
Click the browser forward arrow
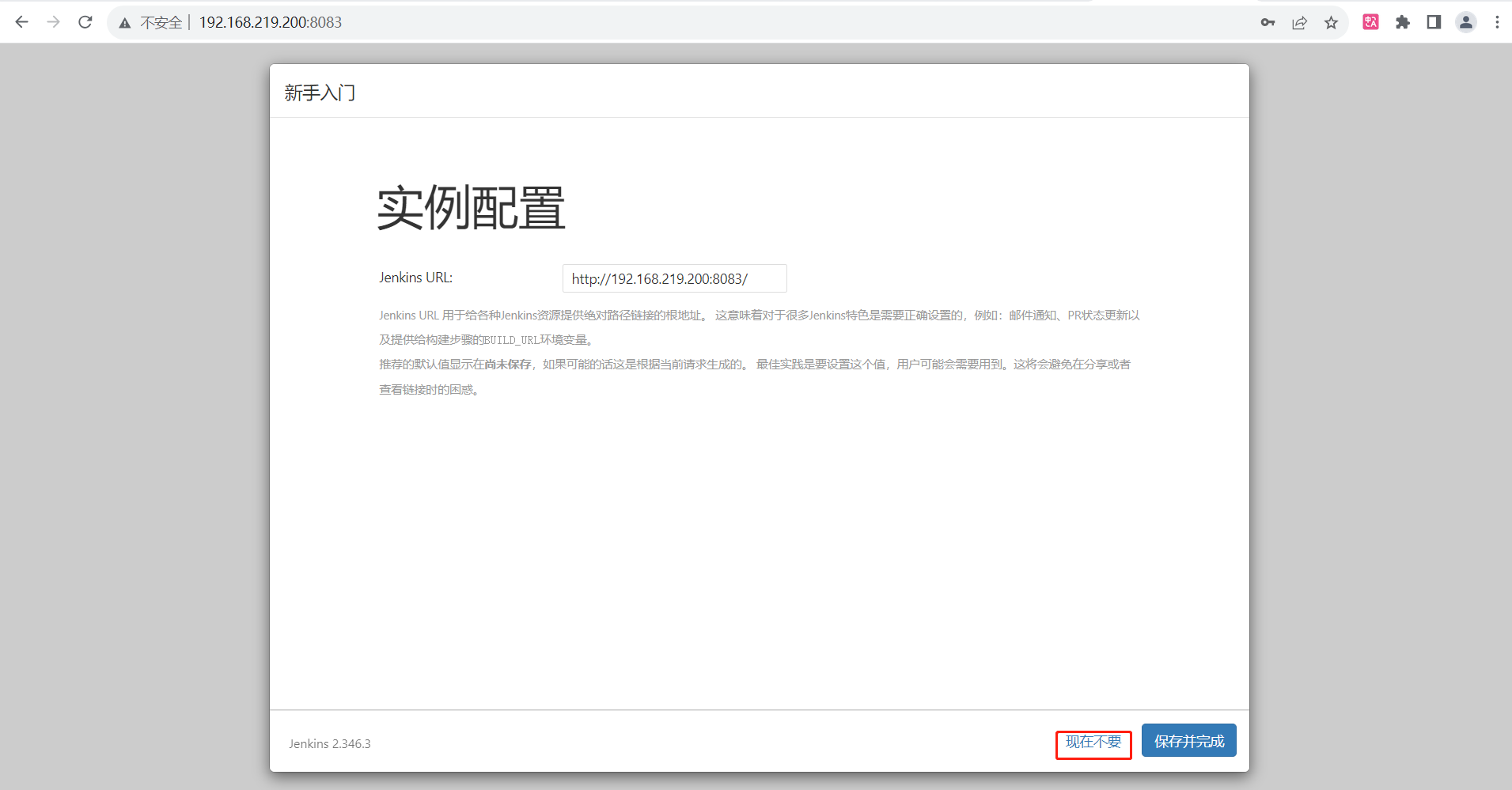click(x=54, y=22)
